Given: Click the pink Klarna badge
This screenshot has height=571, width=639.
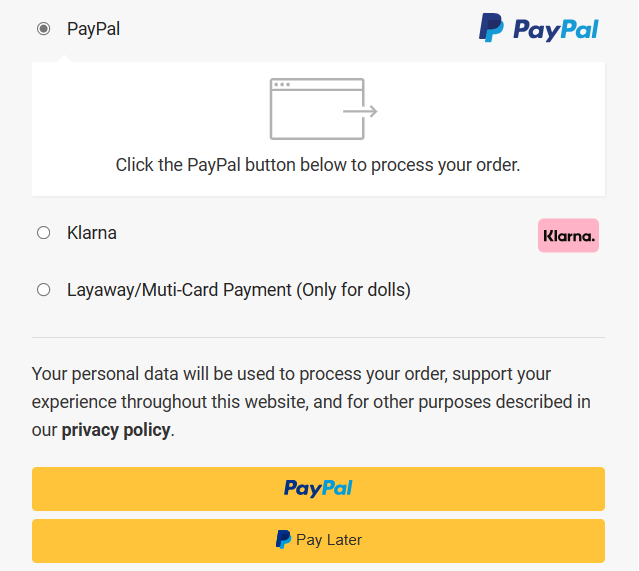Looking at the screenshot, I should pos(568,236).
